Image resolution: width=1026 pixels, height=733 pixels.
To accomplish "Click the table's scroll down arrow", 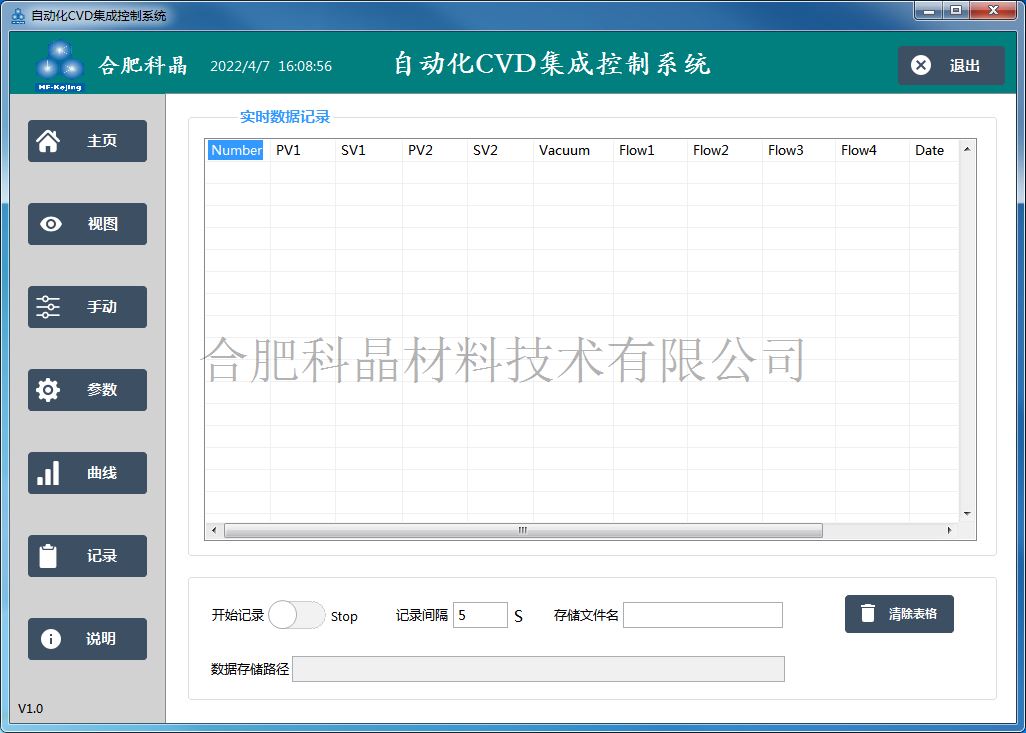I will click(x=967, y=513).
